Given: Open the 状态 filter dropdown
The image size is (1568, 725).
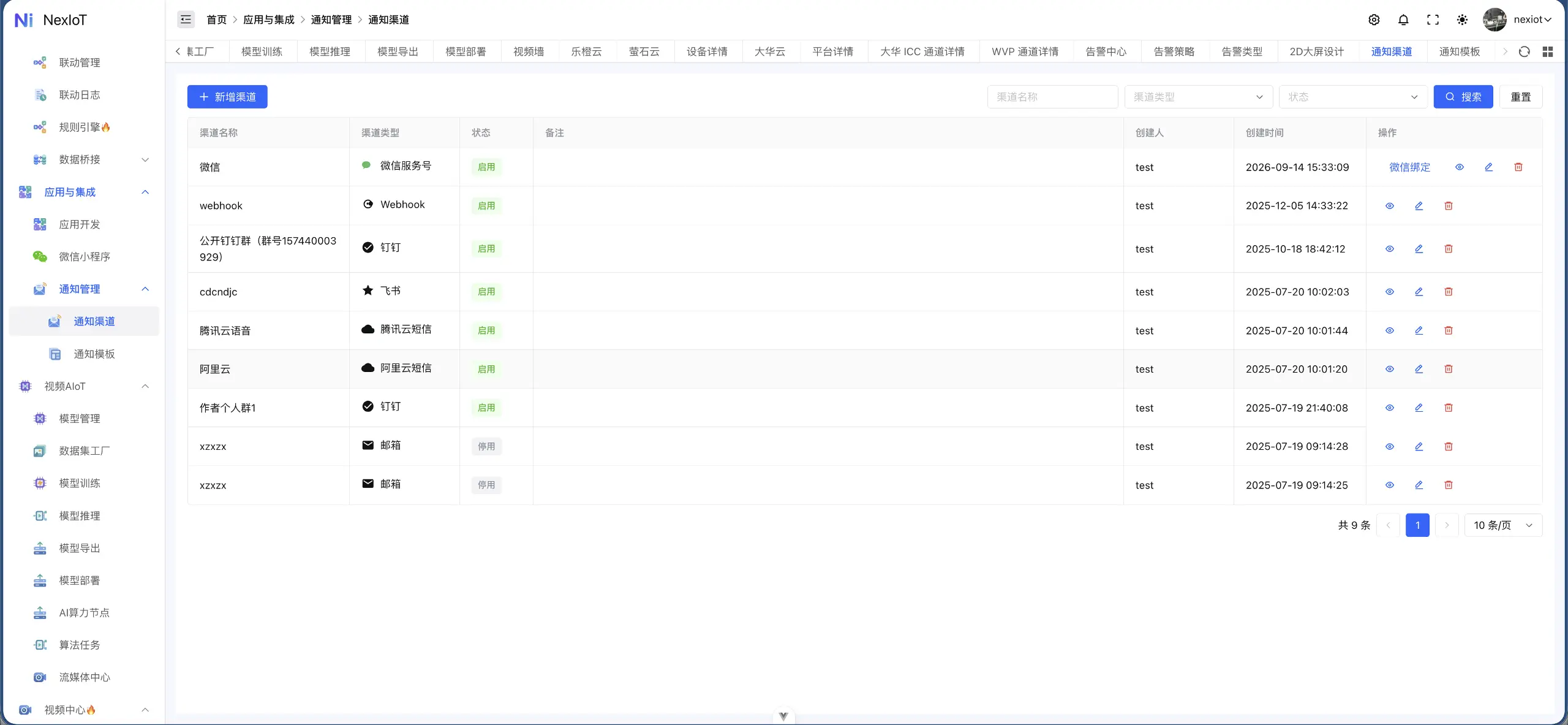Looking at the screenshot, I should click(1353, 97).
